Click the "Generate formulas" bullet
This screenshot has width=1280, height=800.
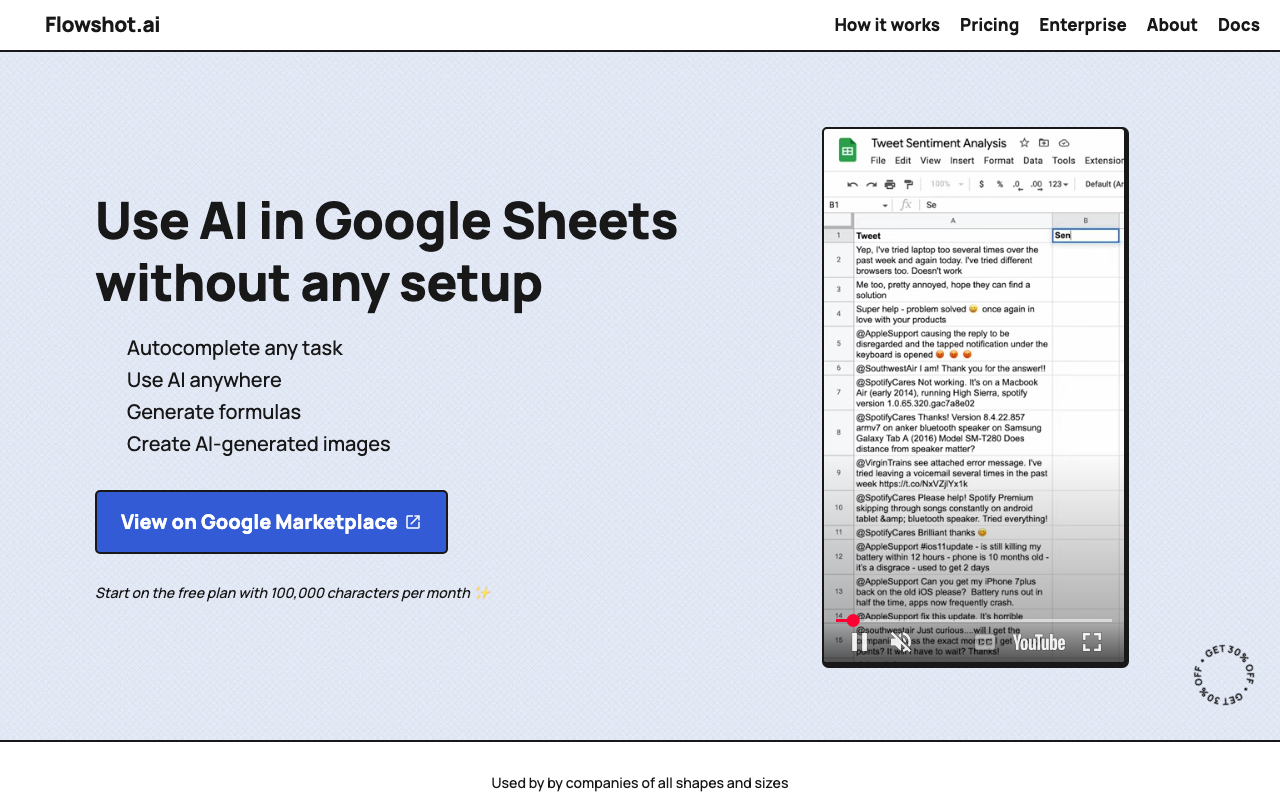coord(214,412)
